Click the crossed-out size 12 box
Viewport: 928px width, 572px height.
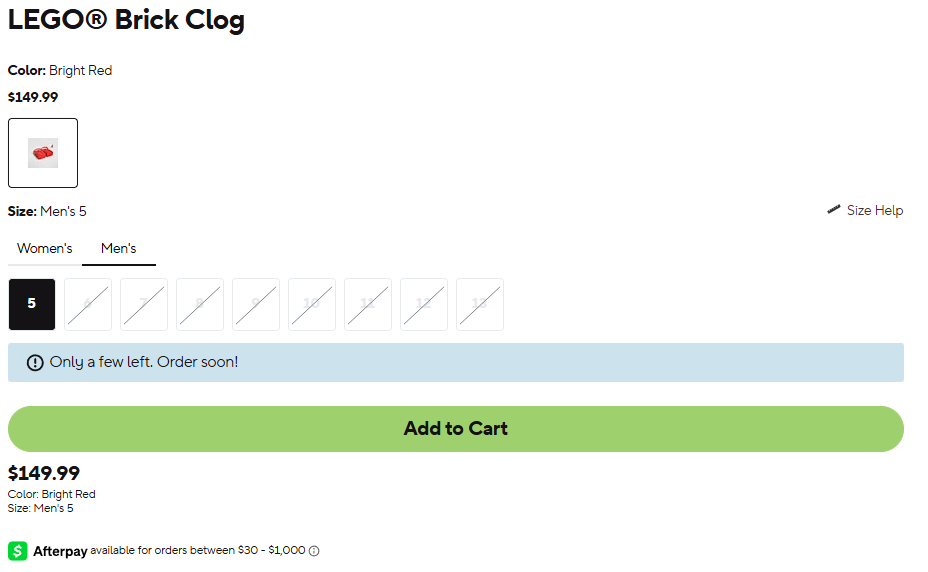424,304
